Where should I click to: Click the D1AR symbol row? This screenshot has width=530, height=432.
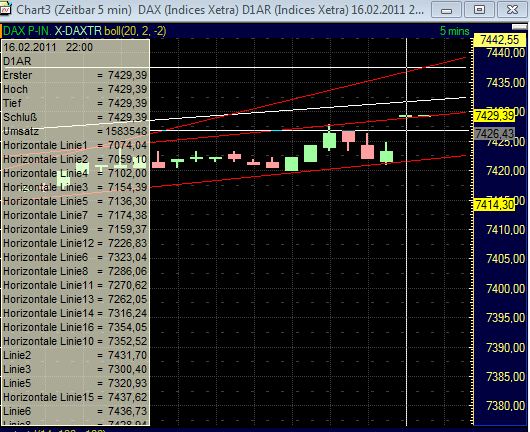click(x=75, y=61)
